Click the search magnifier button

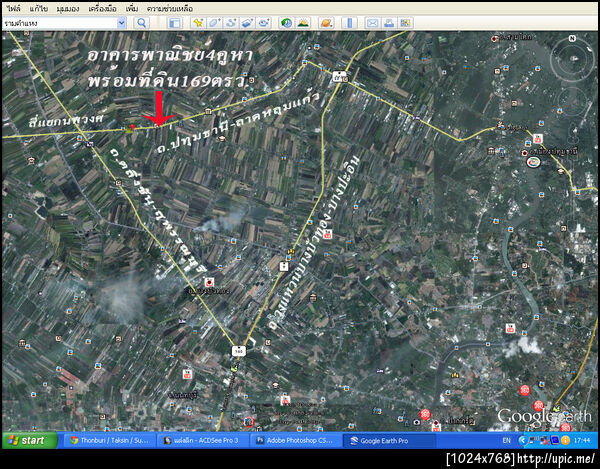point(142,23)
